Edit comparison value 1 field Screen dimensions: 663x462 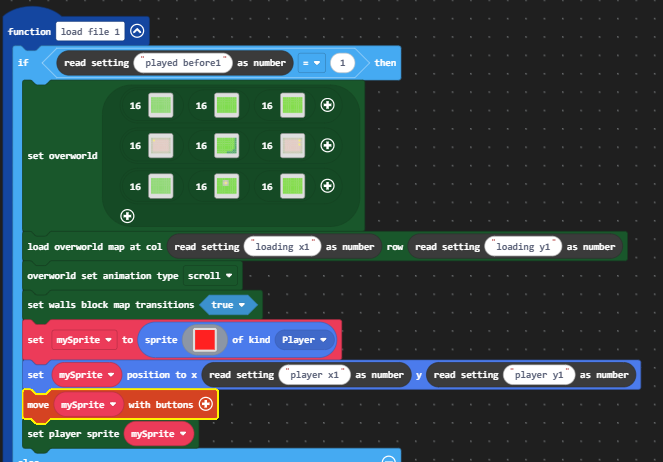[x=342, y=63]
